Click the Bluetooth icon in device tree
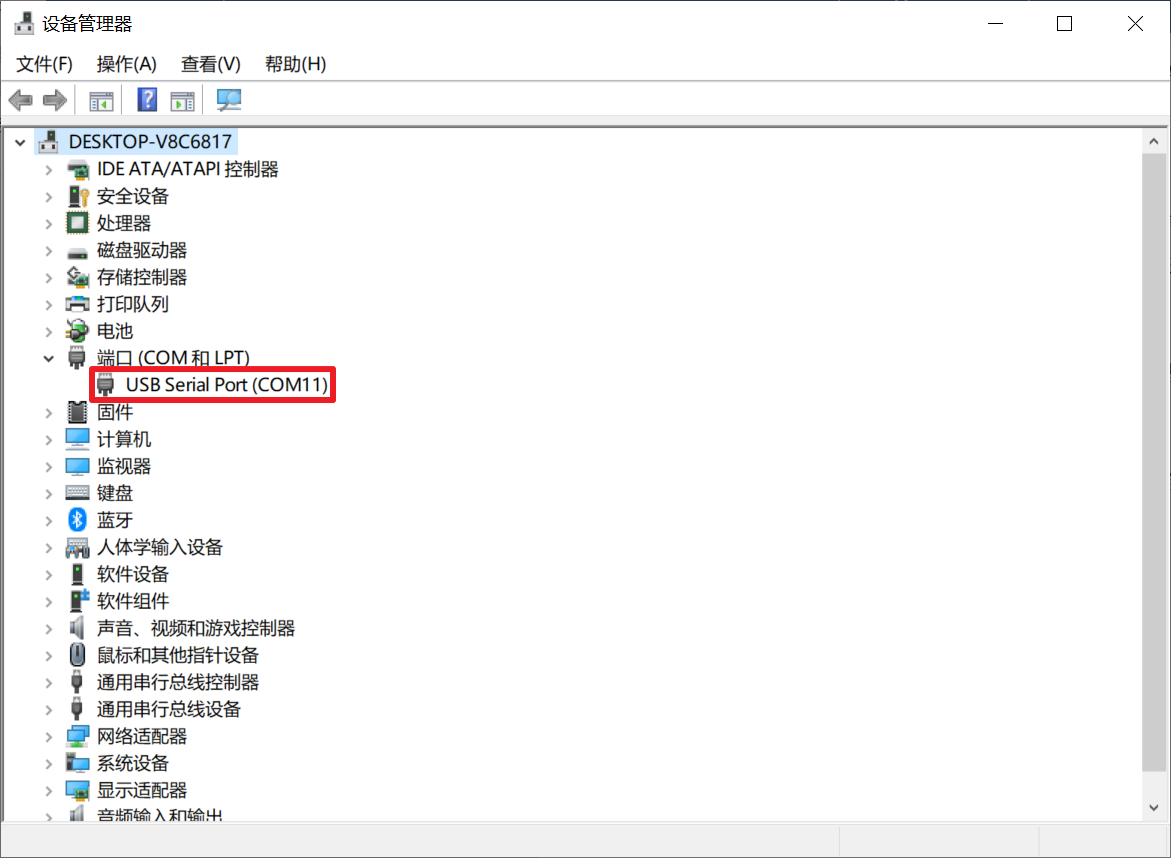 77,520
